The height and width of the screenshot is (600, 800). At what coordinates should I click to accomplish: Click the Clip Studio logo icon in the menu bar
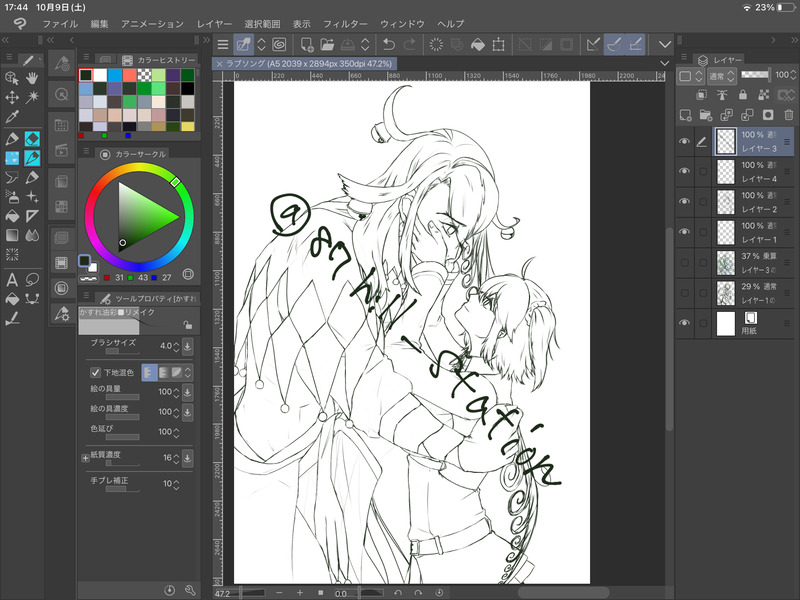pos(20,23)
